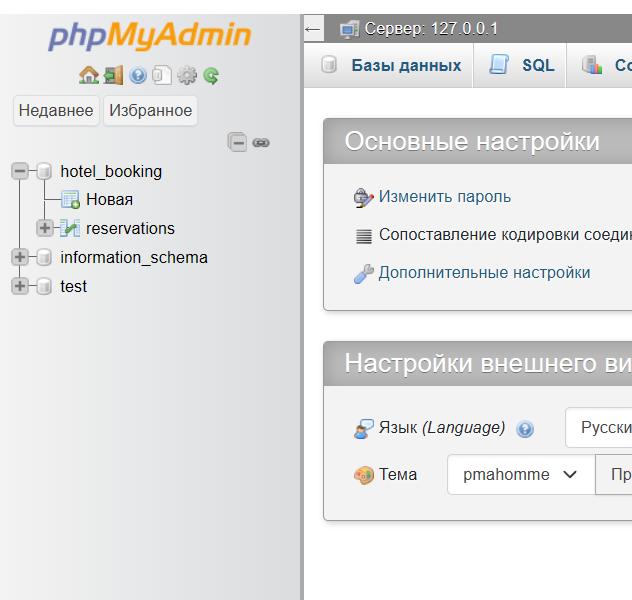Open the language dropdown showing Русский
Image resolution: width=632 pixels, height=600 pixels.
599,428
